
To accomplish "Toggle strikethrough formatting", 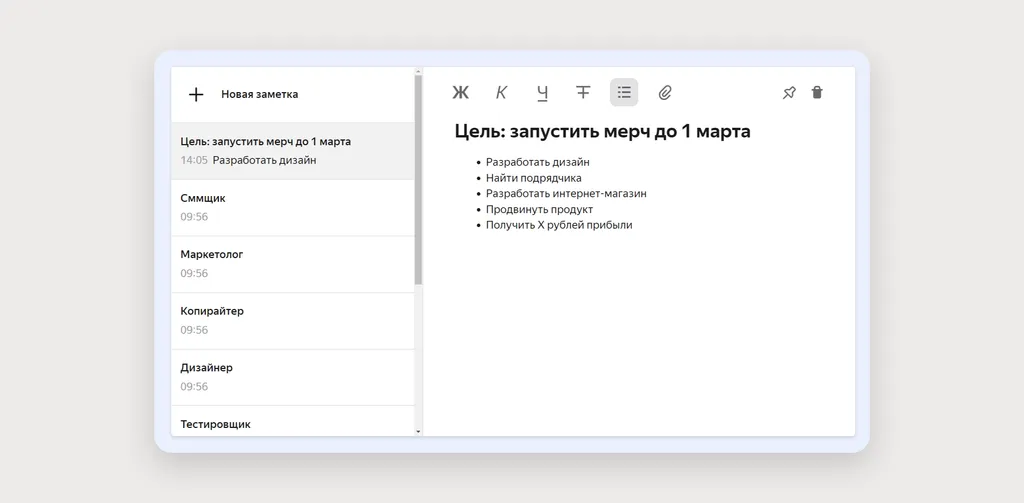I will [x=583, y=92].
